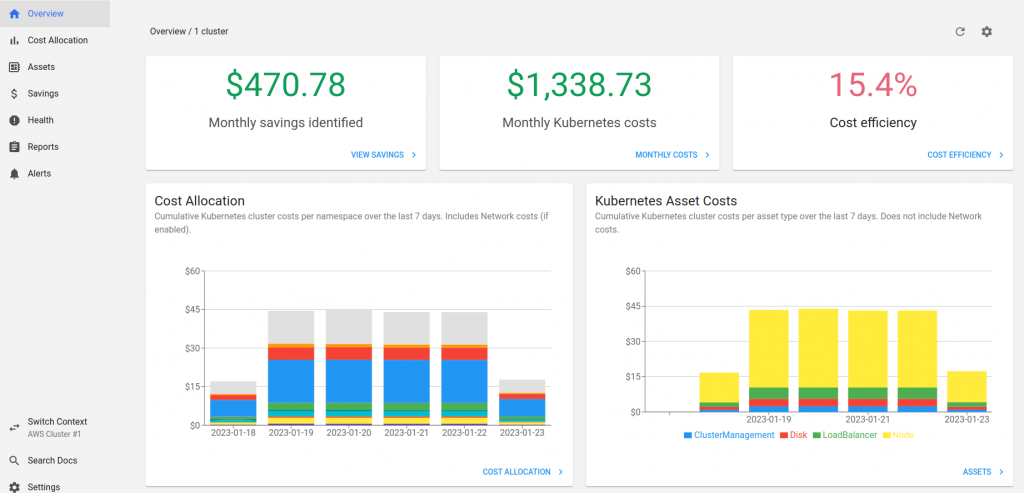Click chevron beside Cost Efficiency link

click(x=1002, y=155)
